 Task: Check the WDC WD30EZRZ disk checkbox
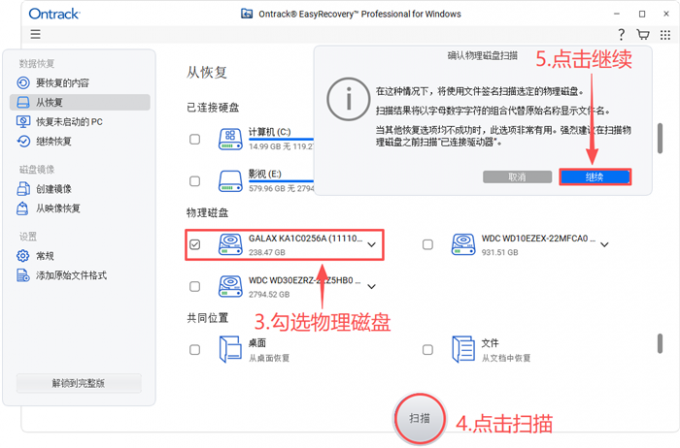195,287
